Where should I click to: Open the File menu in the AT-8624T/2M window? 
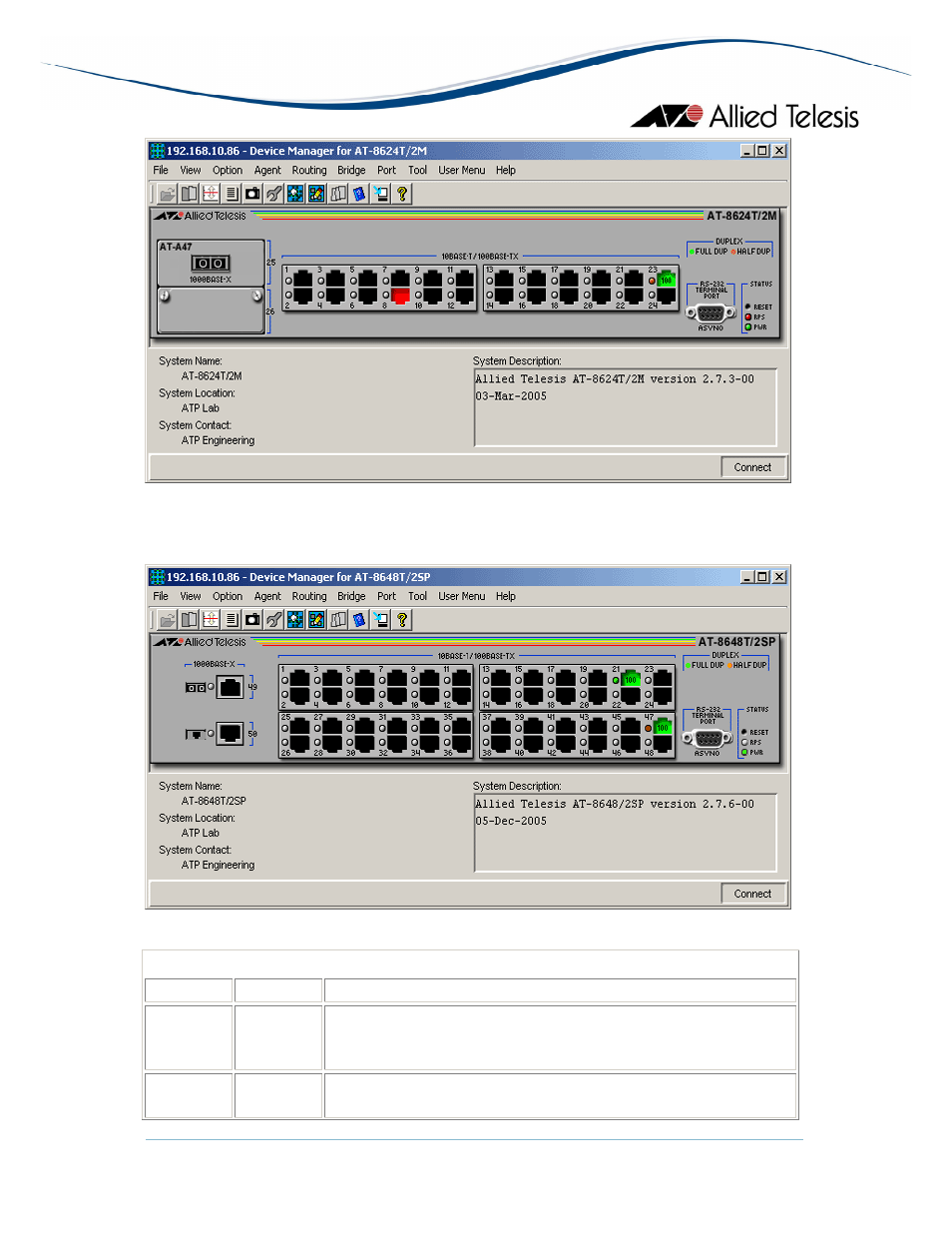pyautogui.click(x=161, y=171)
